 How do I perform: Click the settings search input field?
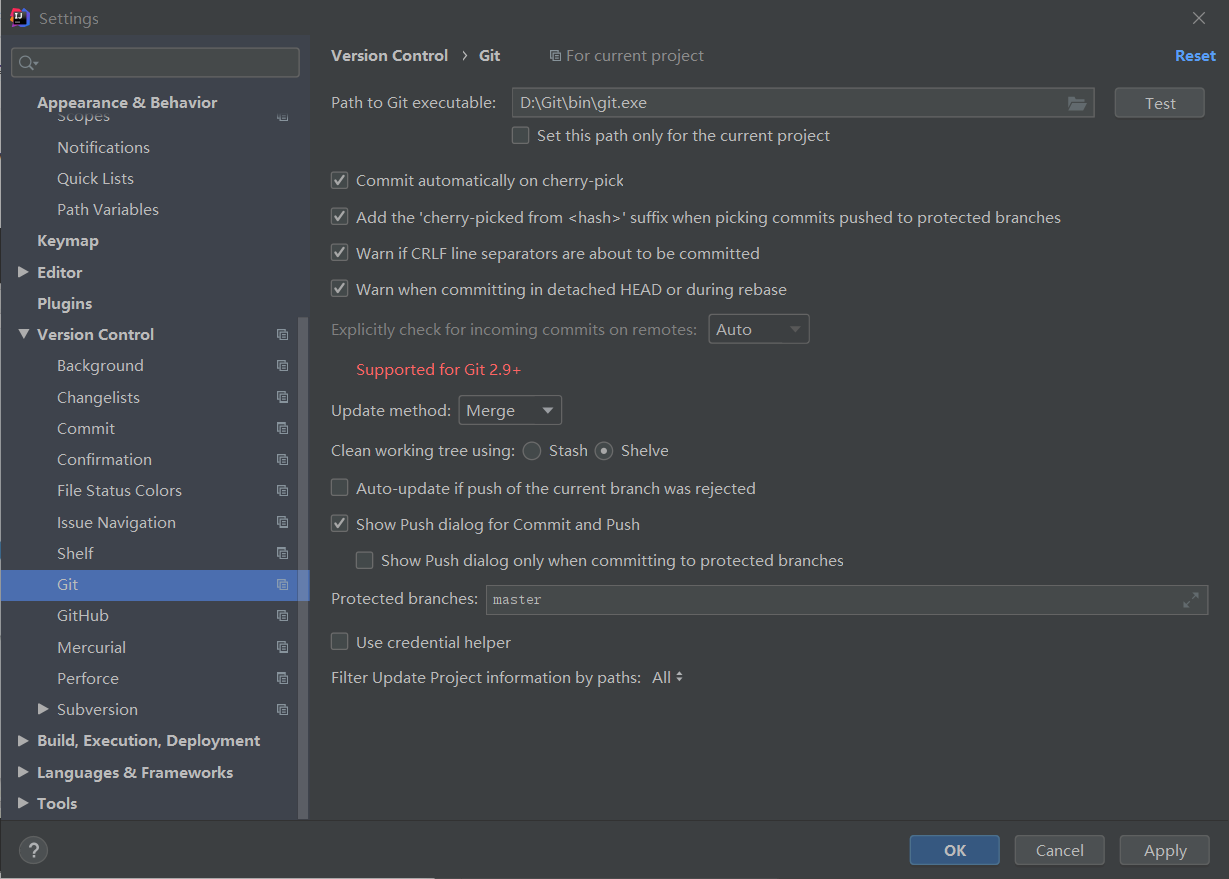(155, 63)
